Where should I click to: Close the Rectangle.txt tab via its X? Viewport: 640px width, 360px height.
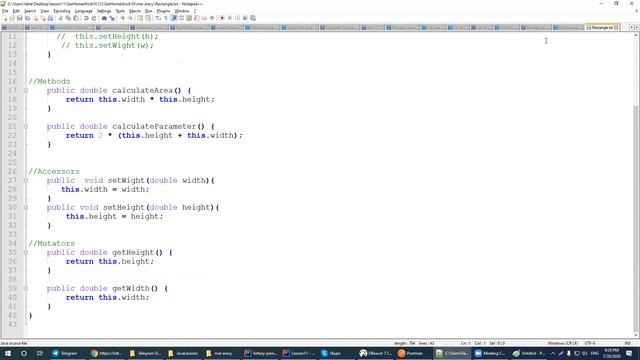click(x=616, y=27)
